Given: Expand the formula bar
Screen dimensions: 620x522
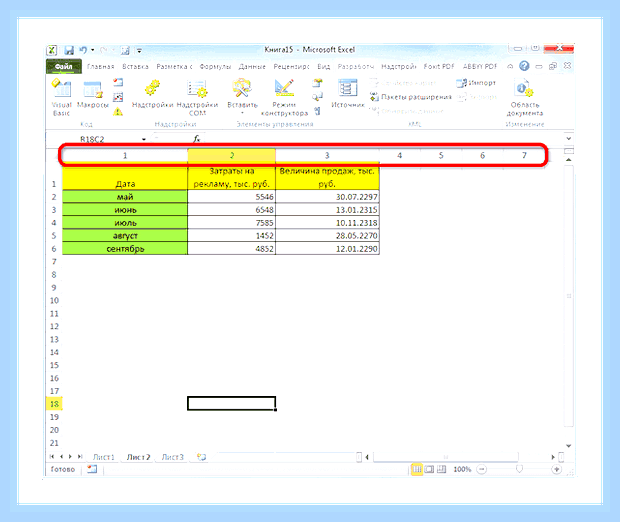Looking at the screenshot, I should pos(568,138).
